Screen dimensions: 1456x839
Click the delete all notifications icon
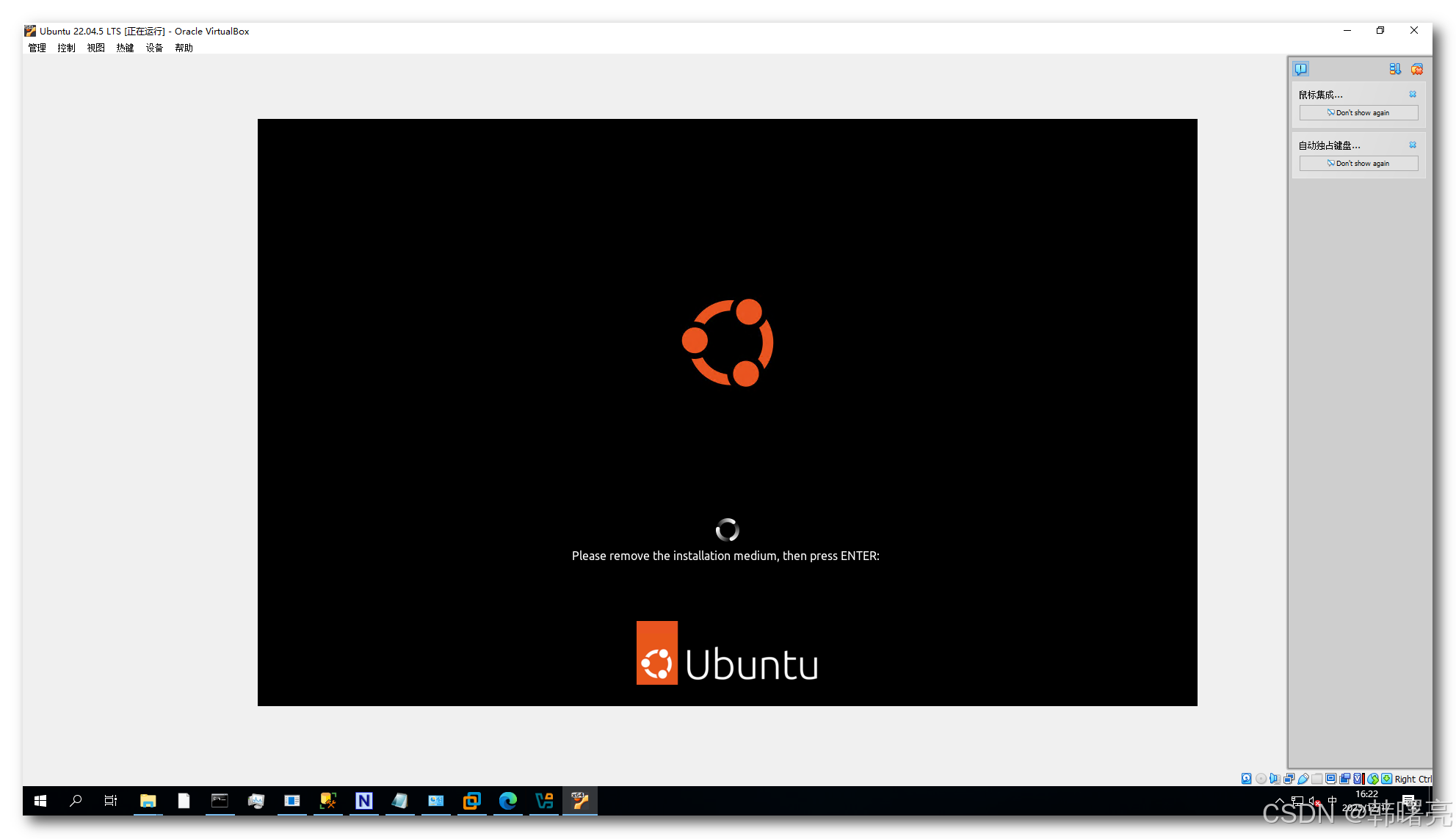[1417, 69]
